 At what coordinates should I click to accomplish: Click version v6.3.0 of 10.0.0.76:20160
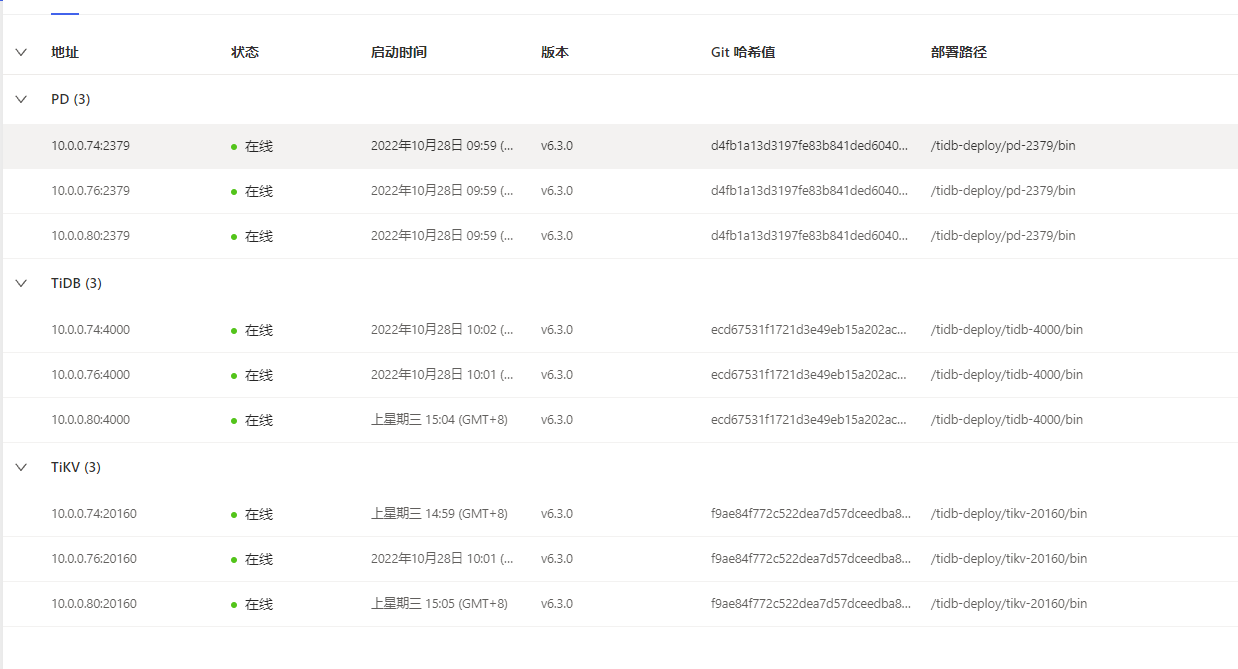(x=557, y=559)
